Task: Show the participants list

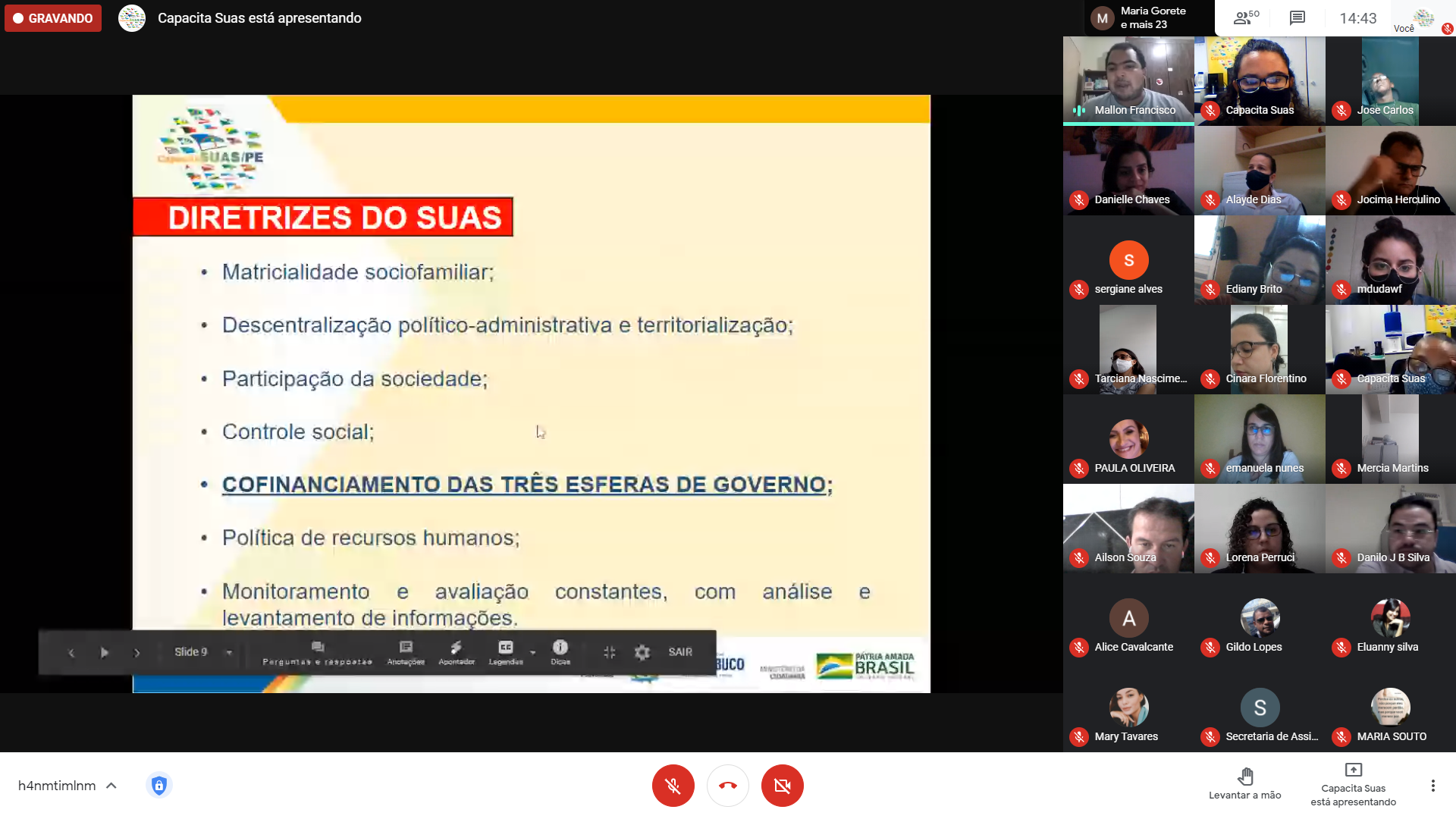Action: pyautogui.click(x=1245, y=18)
